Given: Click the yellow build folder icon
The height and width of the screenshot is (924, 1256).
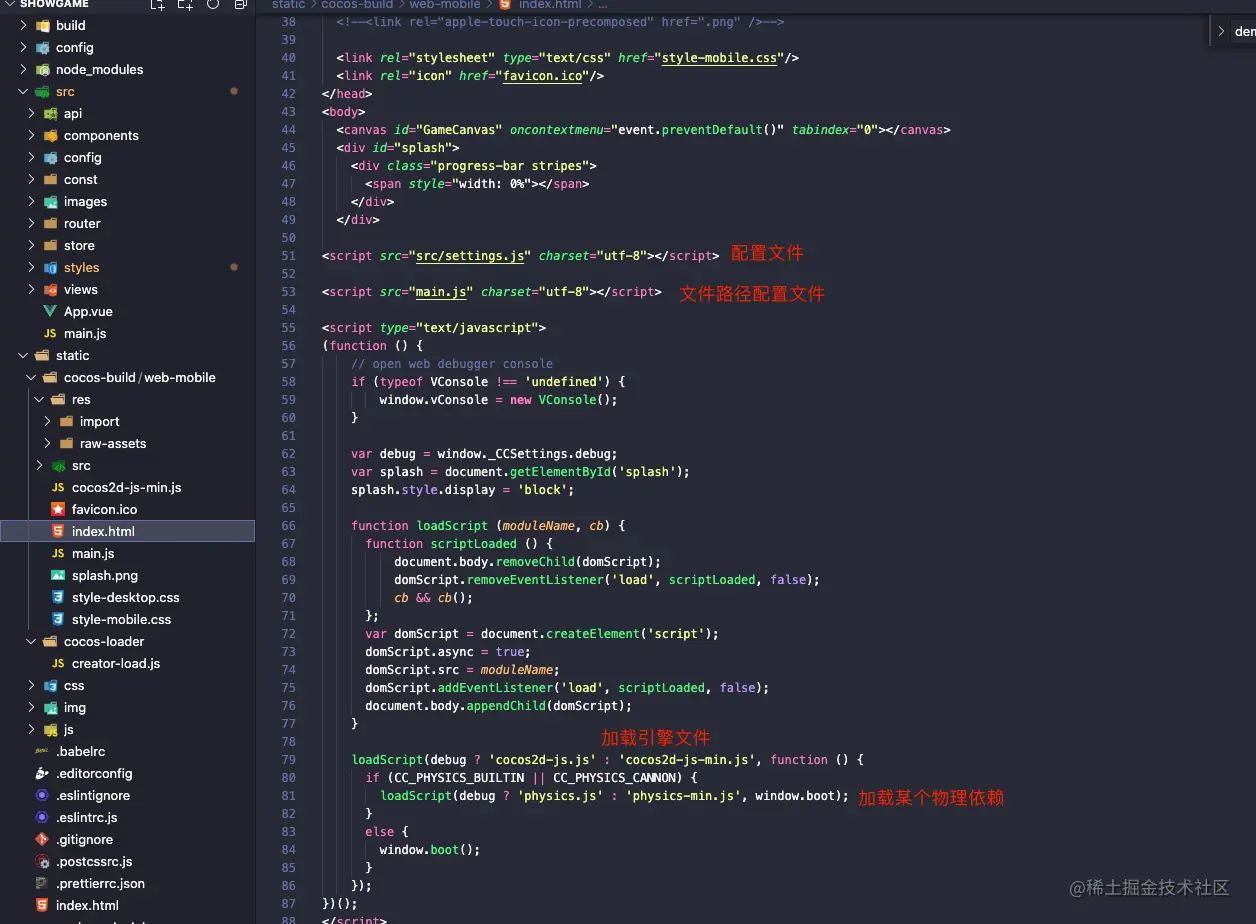Looking at the screenshot, I should pos(42,25).
